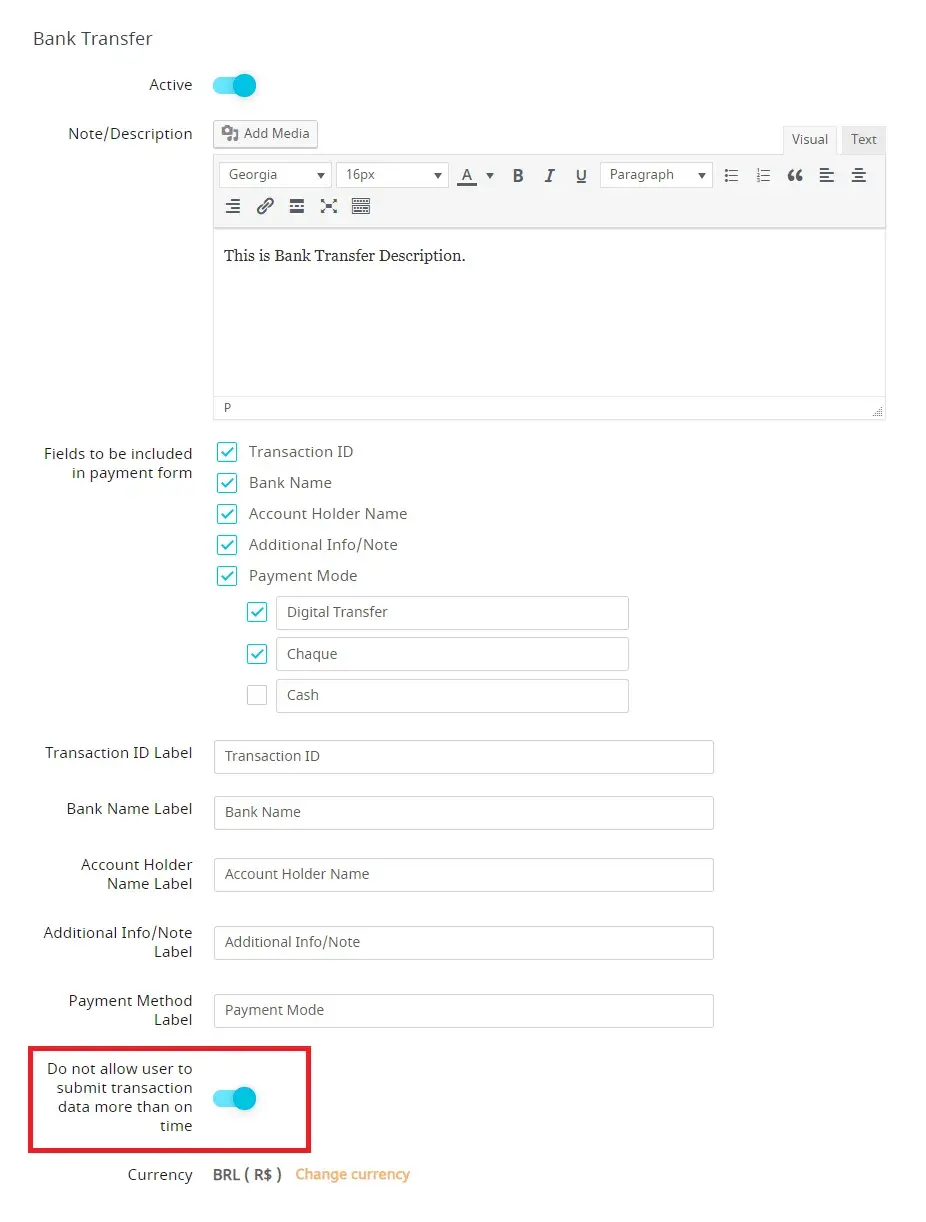Enable the Cash payment mode checkbox
Screen dimensions: 926x1222
coord(257,695)
